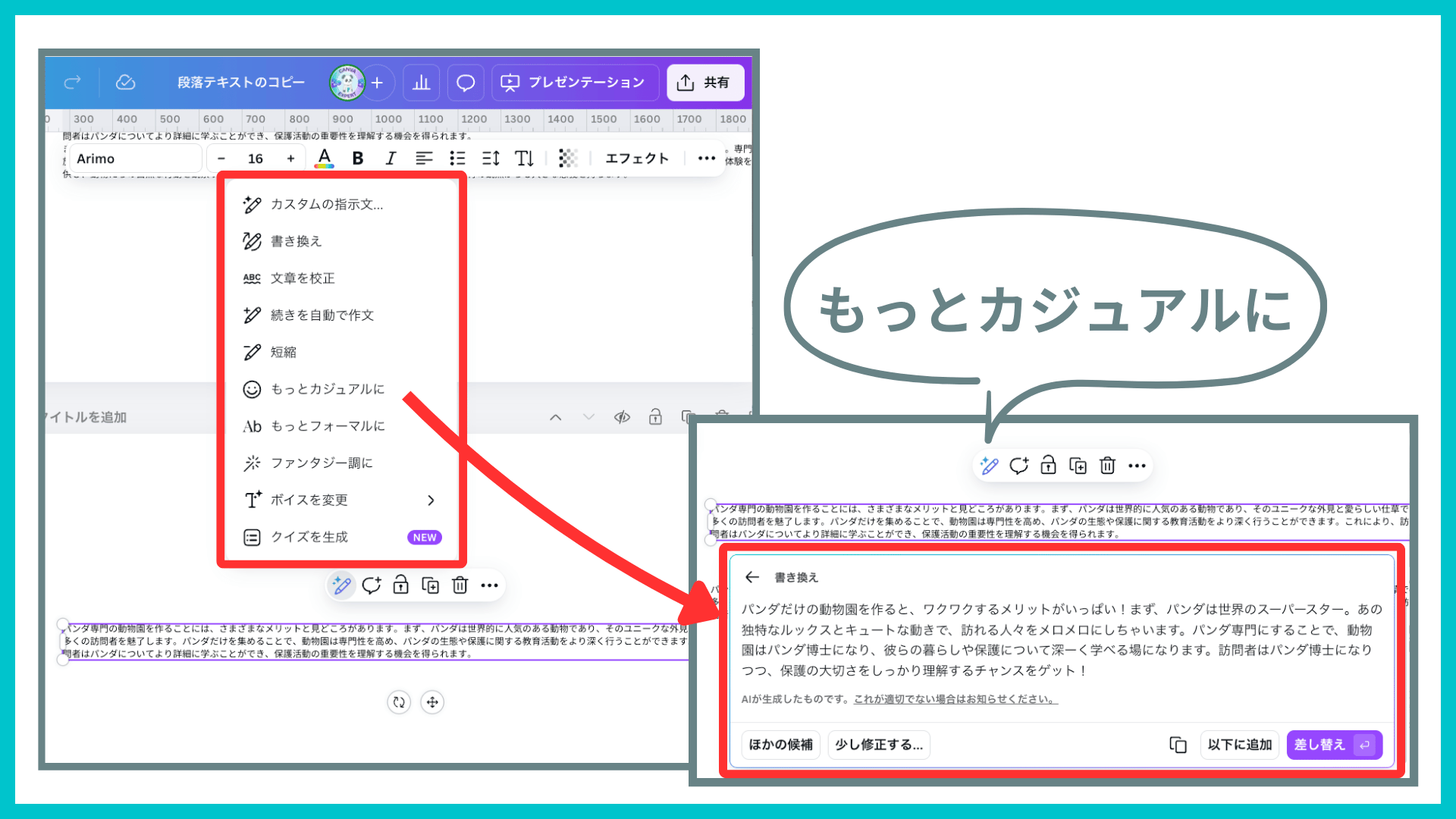Select もっとフォーマルに option
Image resolution: width=1456 pixels, height=819 pixels.
click(341, 426)
